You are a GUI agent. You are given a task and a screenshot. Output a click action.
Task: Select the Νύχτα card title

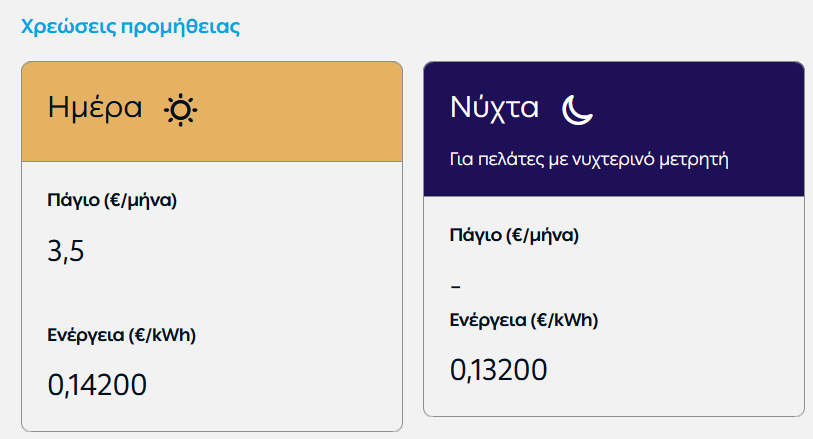[495, 107]
